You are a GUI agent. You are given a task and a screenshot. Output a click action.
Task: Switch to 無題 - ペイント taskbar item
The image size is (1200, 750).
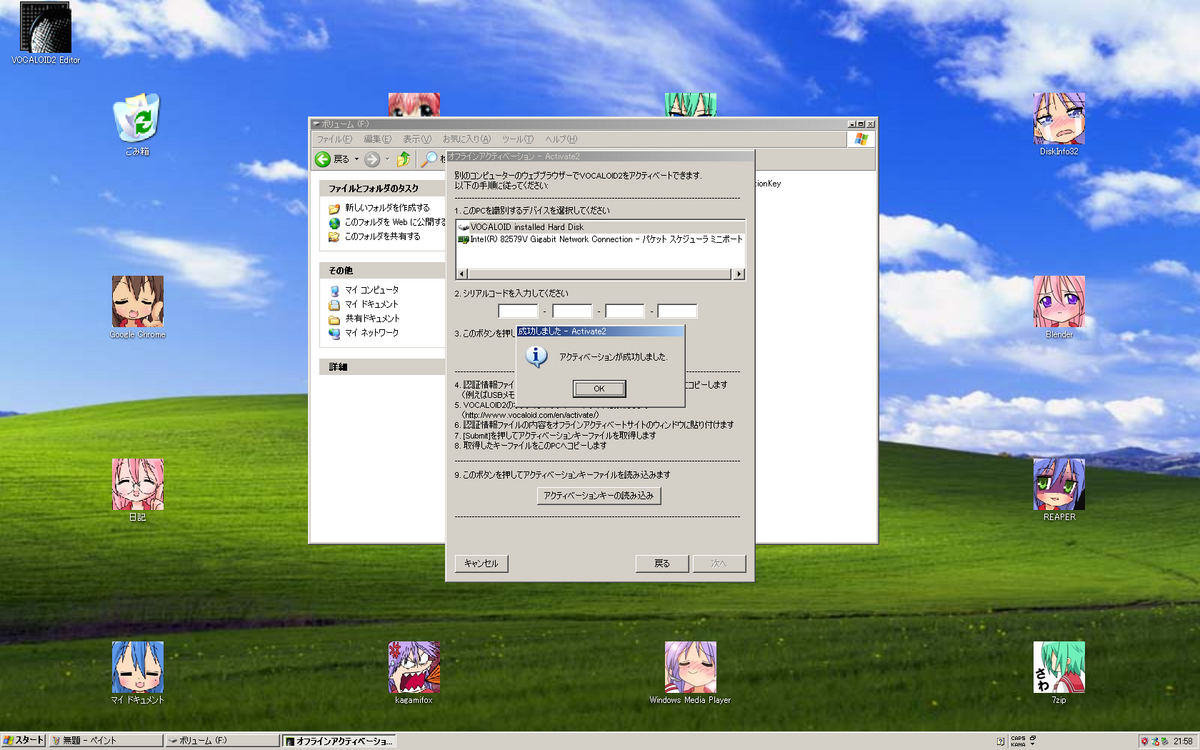coord(106,740)
